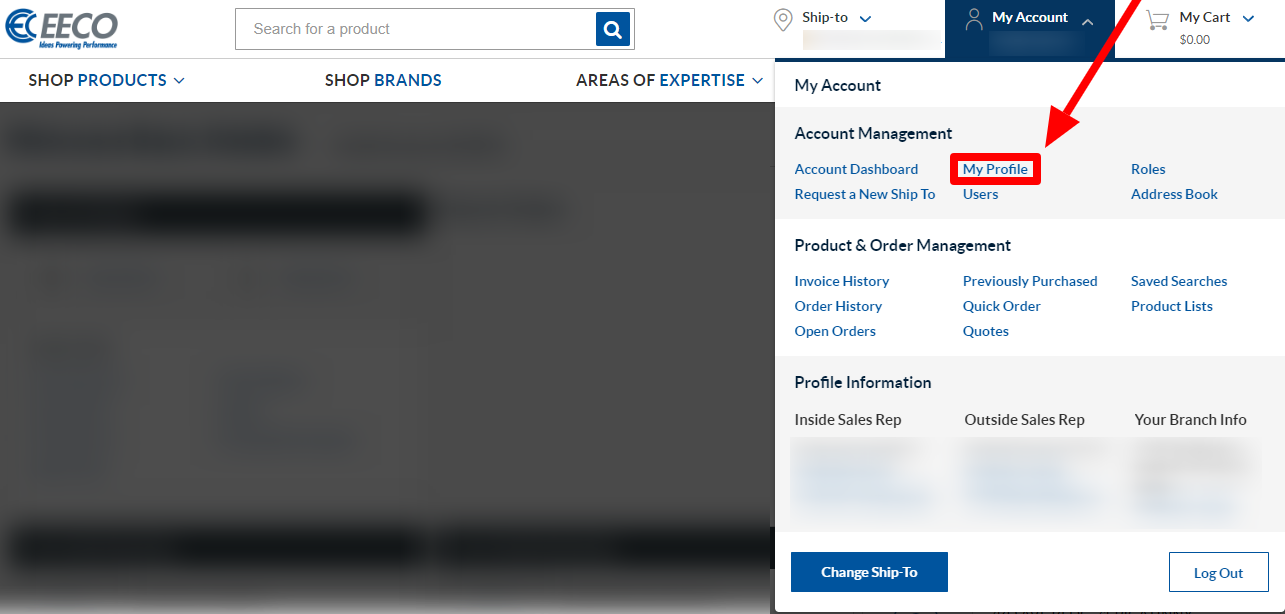This screenshot has width=1285, height=614.
Task: Click the My Account panel title
Action: (x=838, y=85)
